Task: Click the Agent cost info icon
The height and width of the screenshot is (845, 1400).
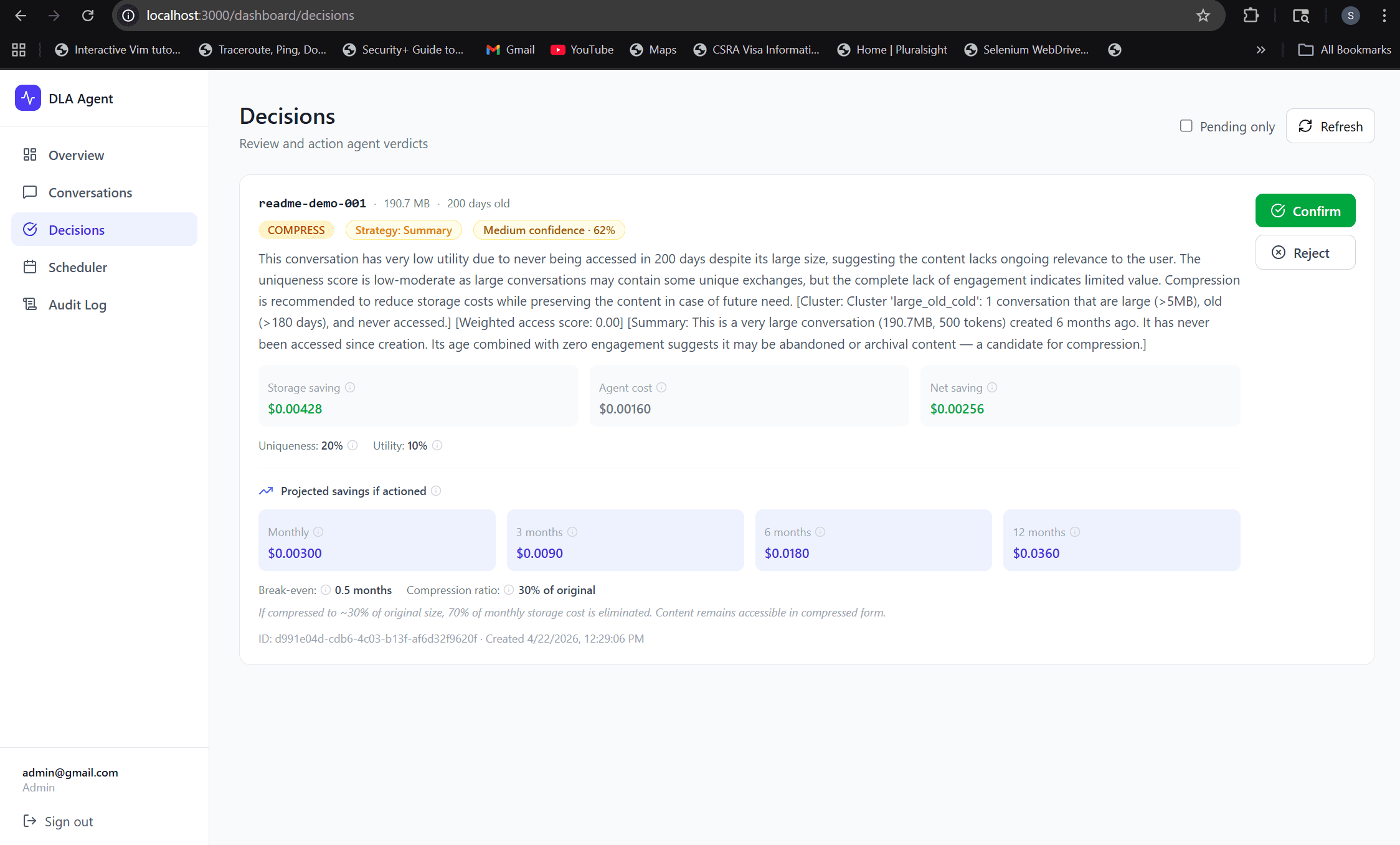Action: click(661, 387)
